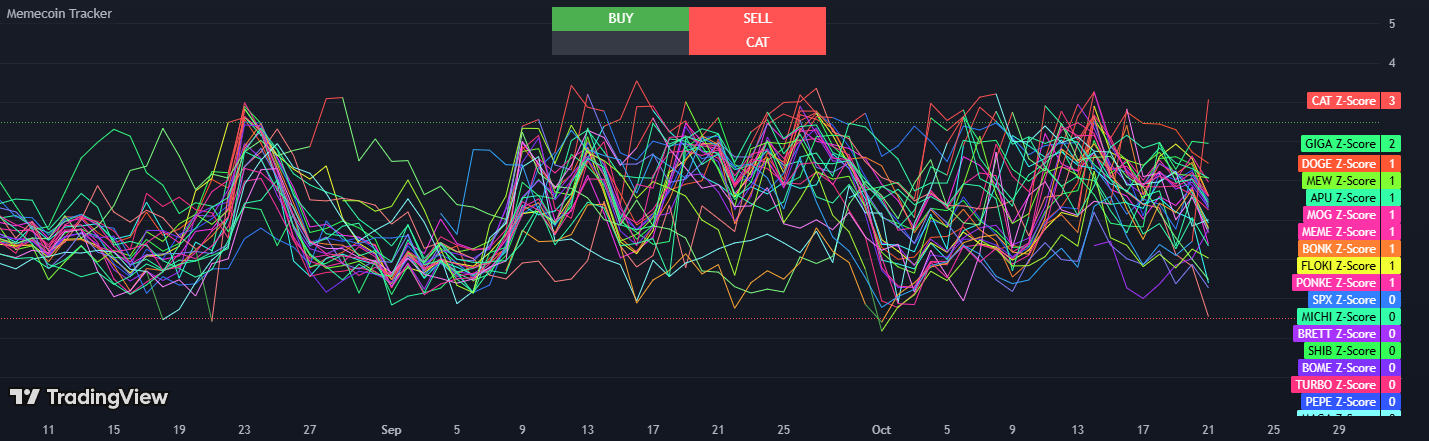This screenshot has width=1429, height=441.
Task: Click the 23 date label on the time axis
Action: pos(244,430)
